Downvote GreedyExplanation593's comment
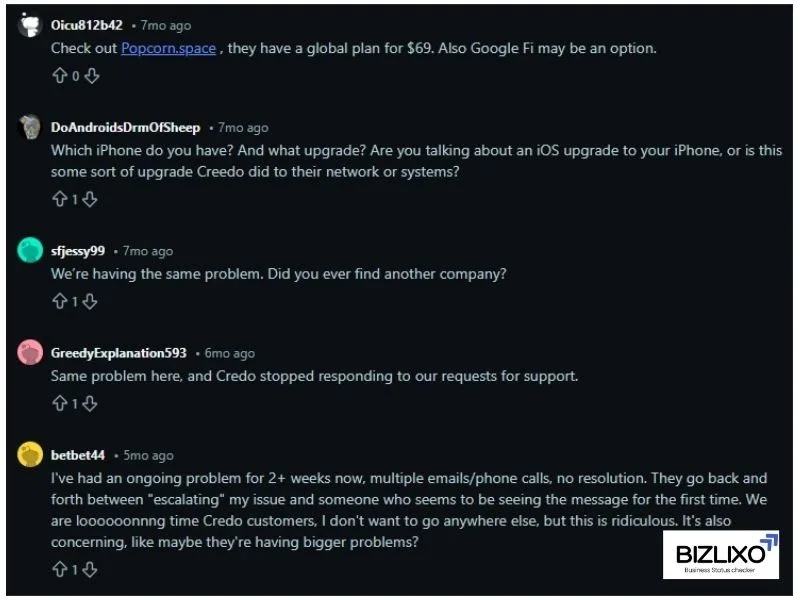 (89, 403)
